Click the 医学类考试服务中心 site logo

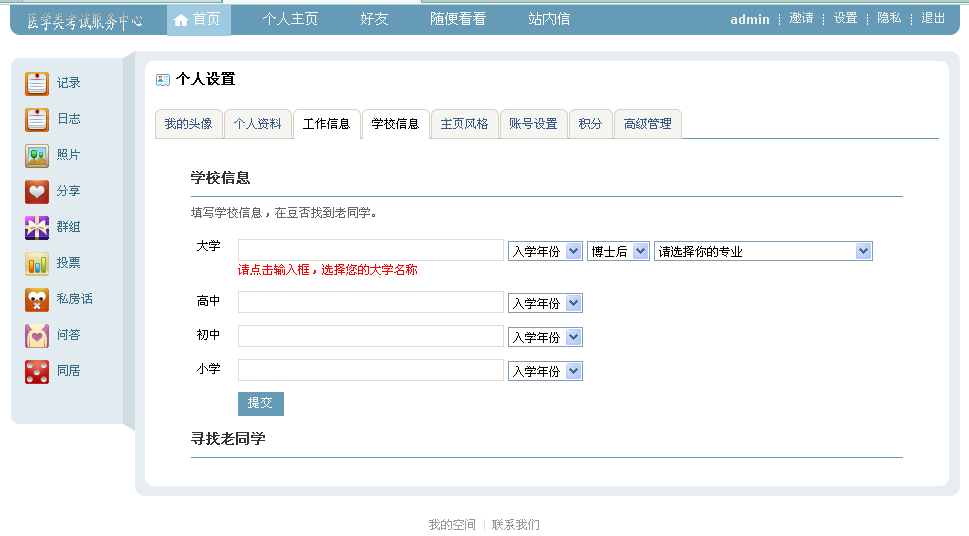[x=84, y=22]
